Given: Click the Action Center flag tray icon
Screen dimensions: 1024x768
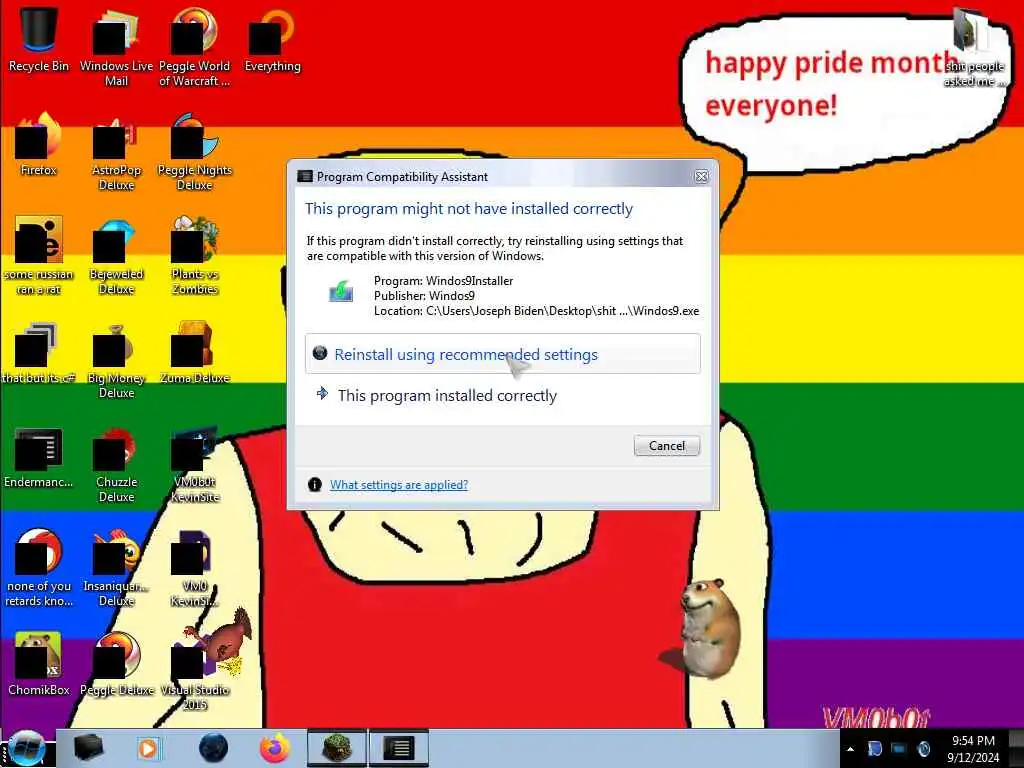Looking at the screenshot, I should (875, 749).
